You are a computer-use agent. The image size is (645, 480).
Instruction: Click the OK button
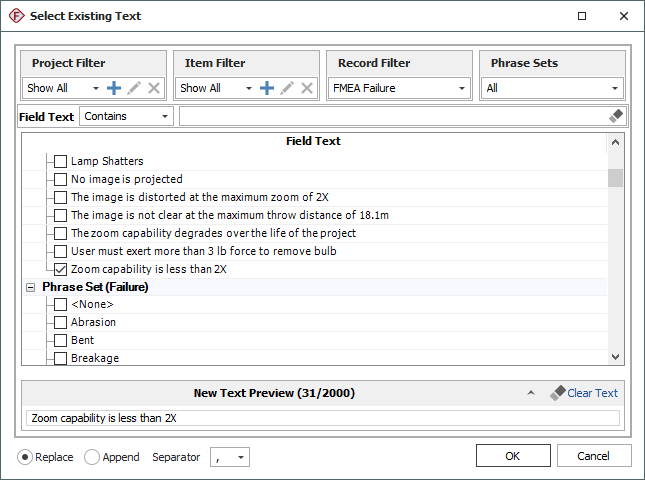point(512,456)
